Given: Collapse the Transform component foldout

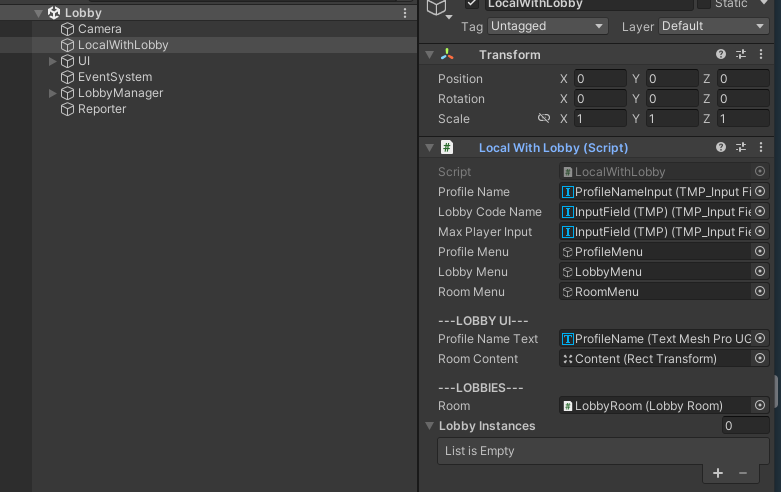Looking at the screenshot, I should pos(429,55).
